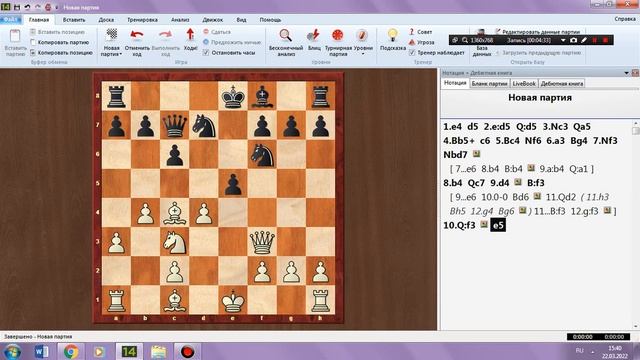The image size is (640, 360).
Task: Jump to move 8.b4 in notation
Action: [x=453, y=182]
